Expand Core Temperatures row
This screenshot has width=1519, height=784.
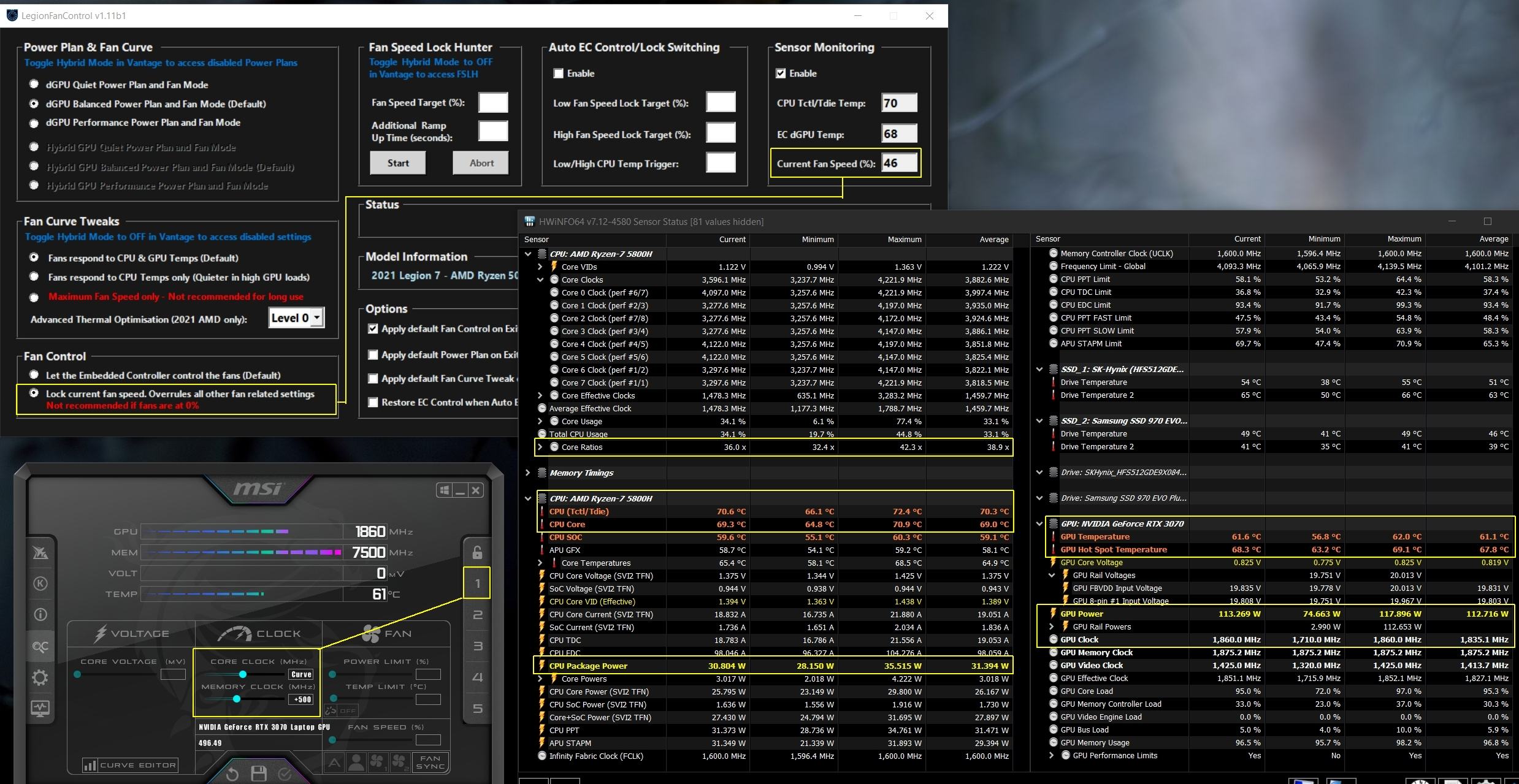pos(540,563)
